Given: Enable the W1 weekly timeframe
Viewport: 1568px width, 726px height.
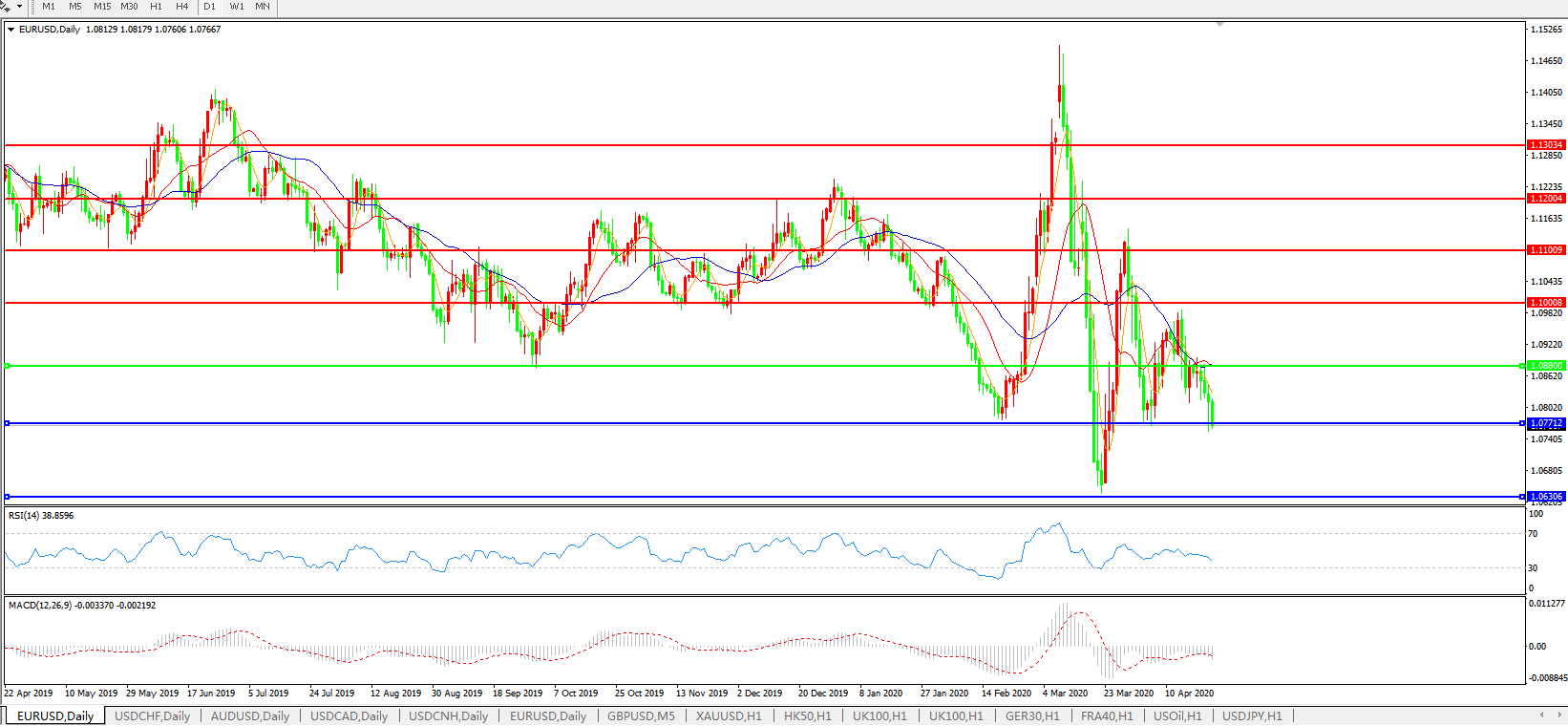Looking at the screenshot, I should pyautogui.click(x=236, y=7).
